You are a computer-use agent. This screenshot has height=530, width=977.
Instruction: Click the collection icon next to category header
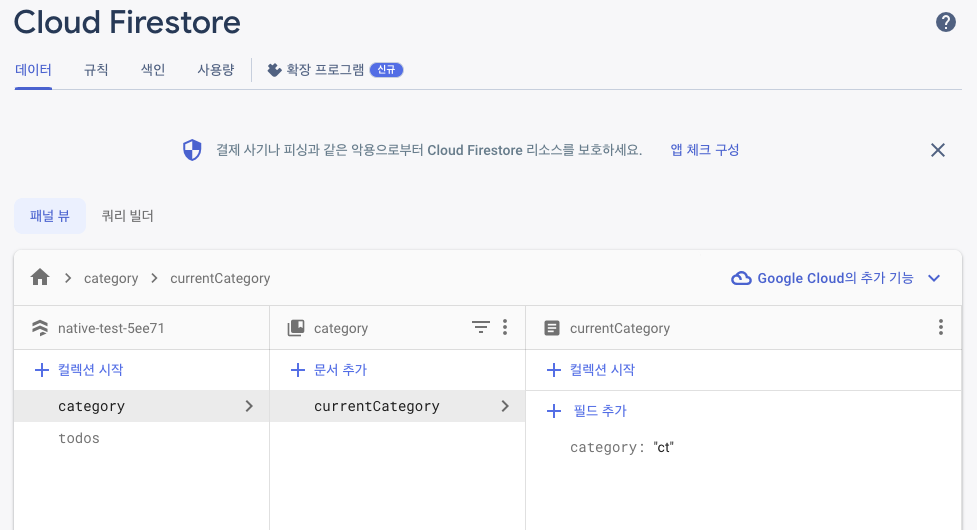(296, 328)
